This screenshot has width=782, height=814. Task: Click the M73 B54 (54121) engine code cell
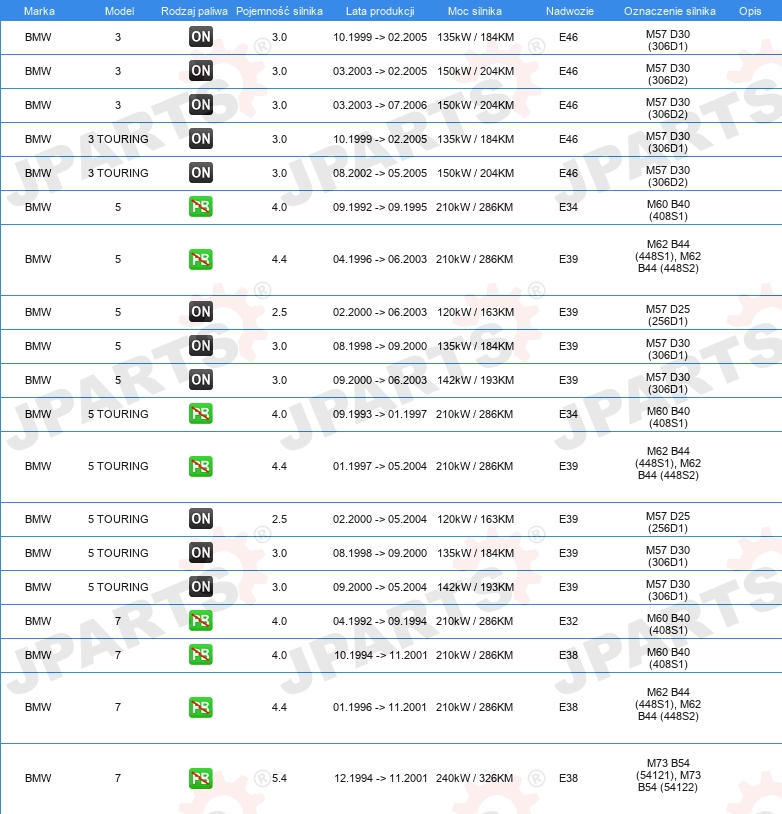point(668,775)
